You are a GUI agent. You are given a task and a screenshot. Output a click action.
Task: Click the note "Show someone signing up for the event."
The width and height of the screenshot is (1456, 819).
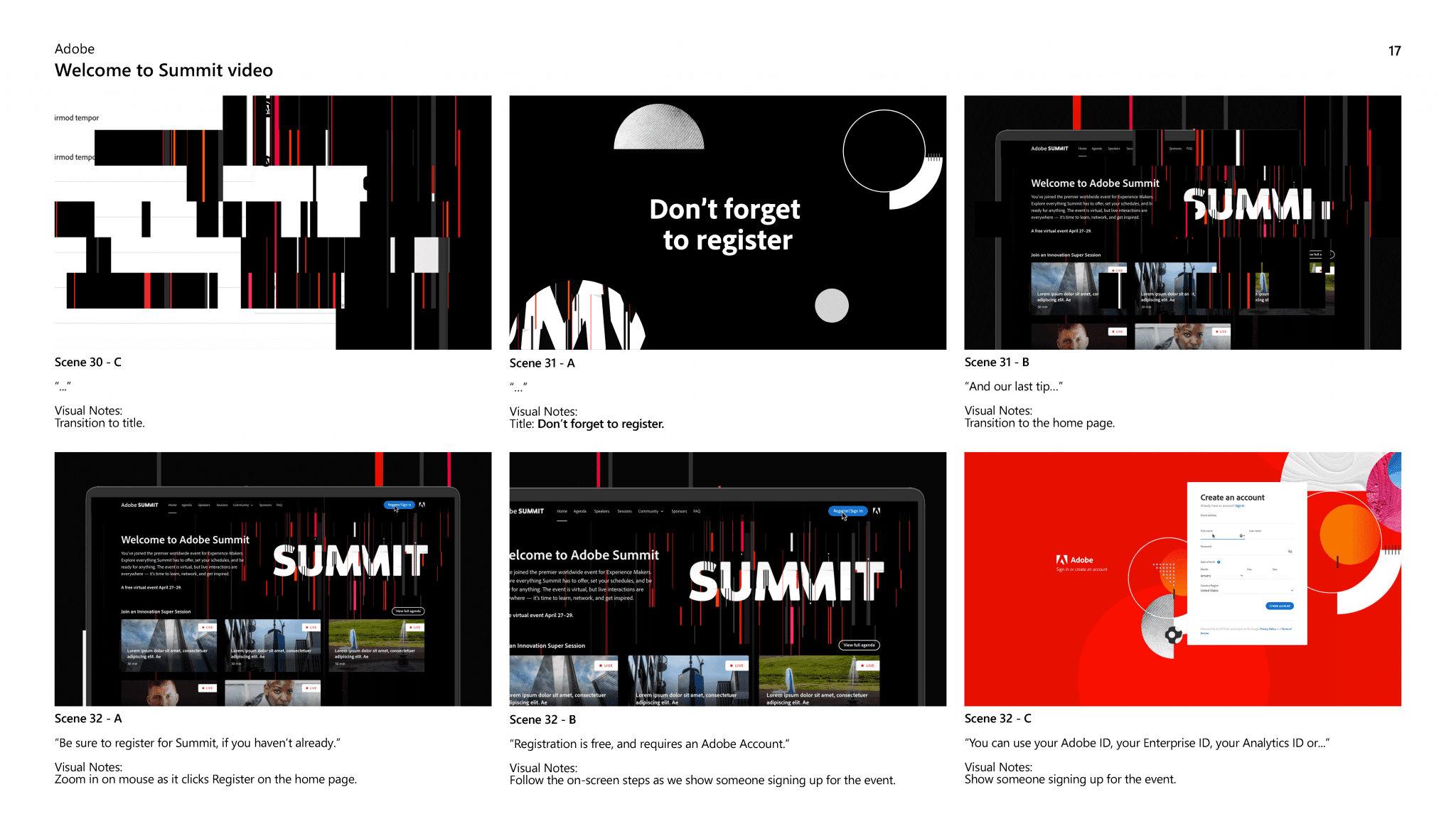tap(1070, 779)
